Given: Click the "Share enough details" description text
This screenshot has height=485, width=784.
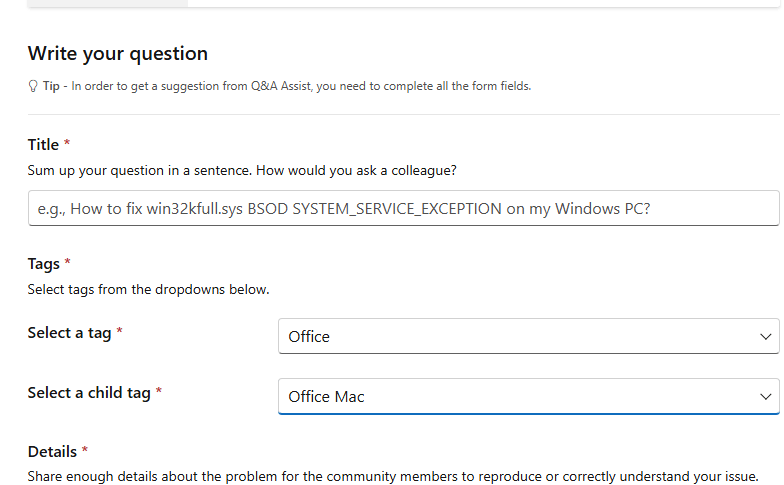Looking at the screenshot, I should 392,476.
